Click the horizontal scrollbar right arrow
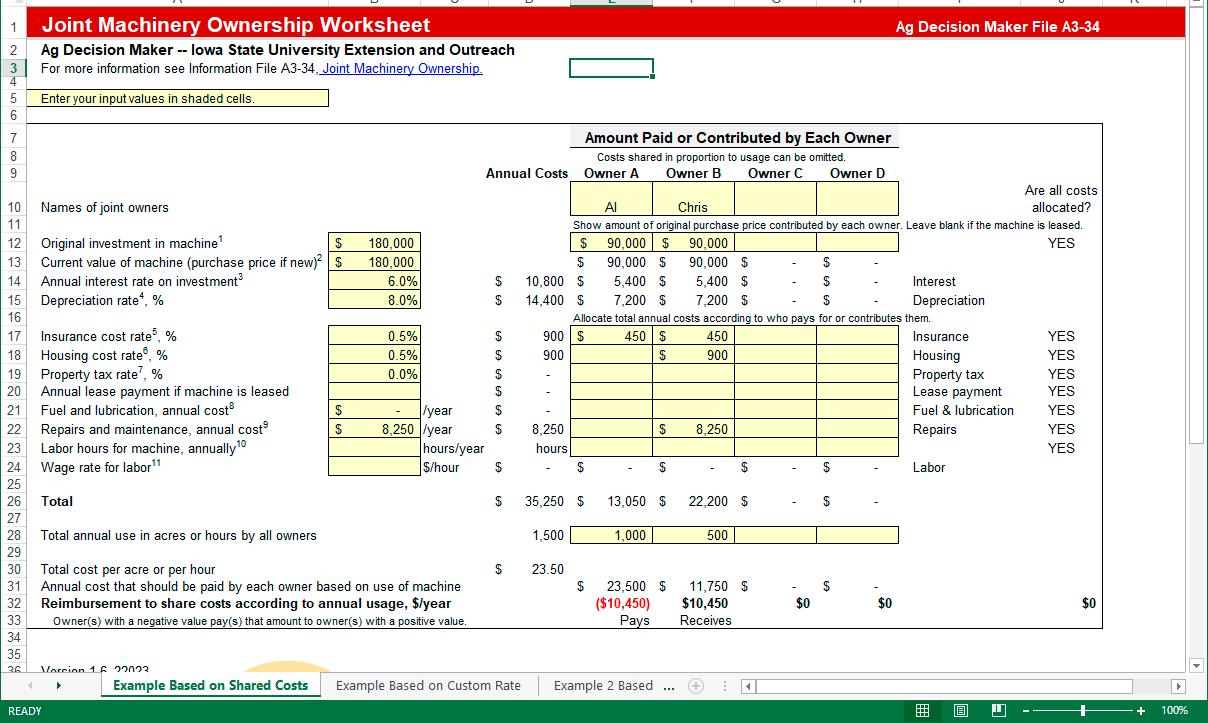Viewport: 1208px width, 723px height. [x=1178, y=687]
